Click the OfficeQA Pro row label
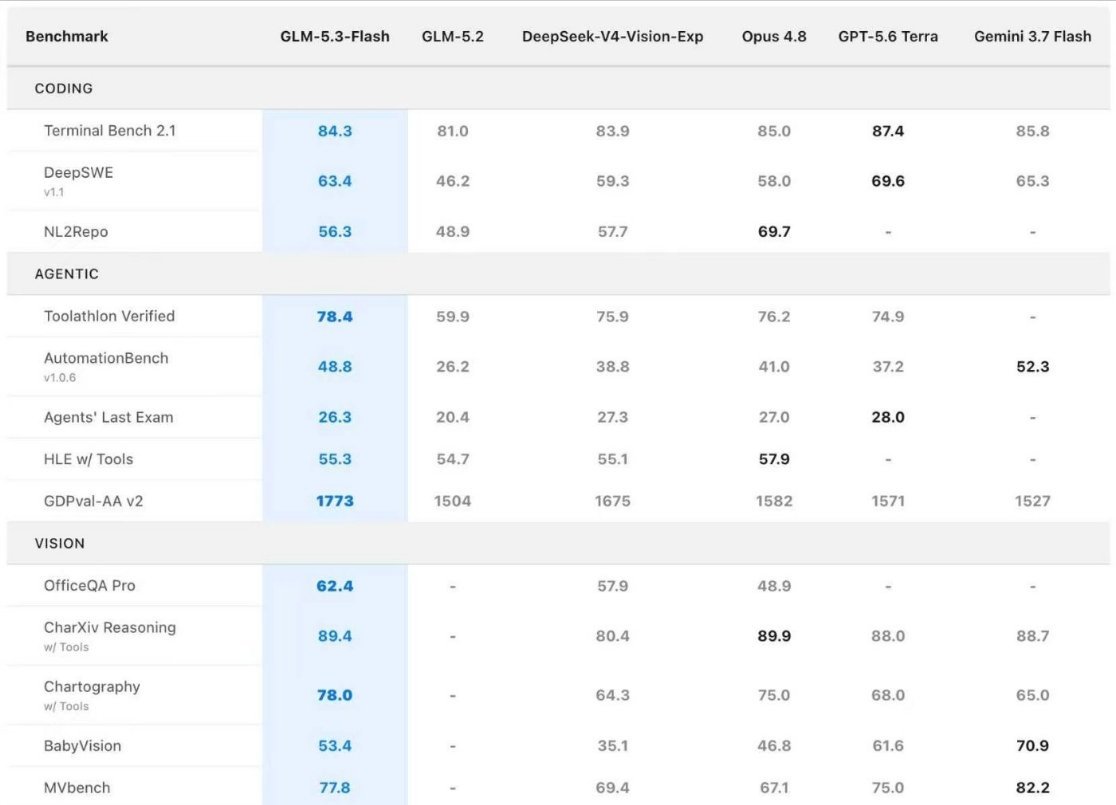This screenshot has width=1116, height=805. tap(90, 586)
